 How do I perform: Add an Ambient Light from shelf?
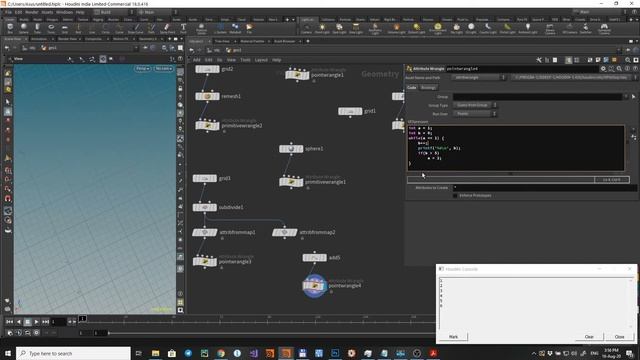[x=528, y=28]
